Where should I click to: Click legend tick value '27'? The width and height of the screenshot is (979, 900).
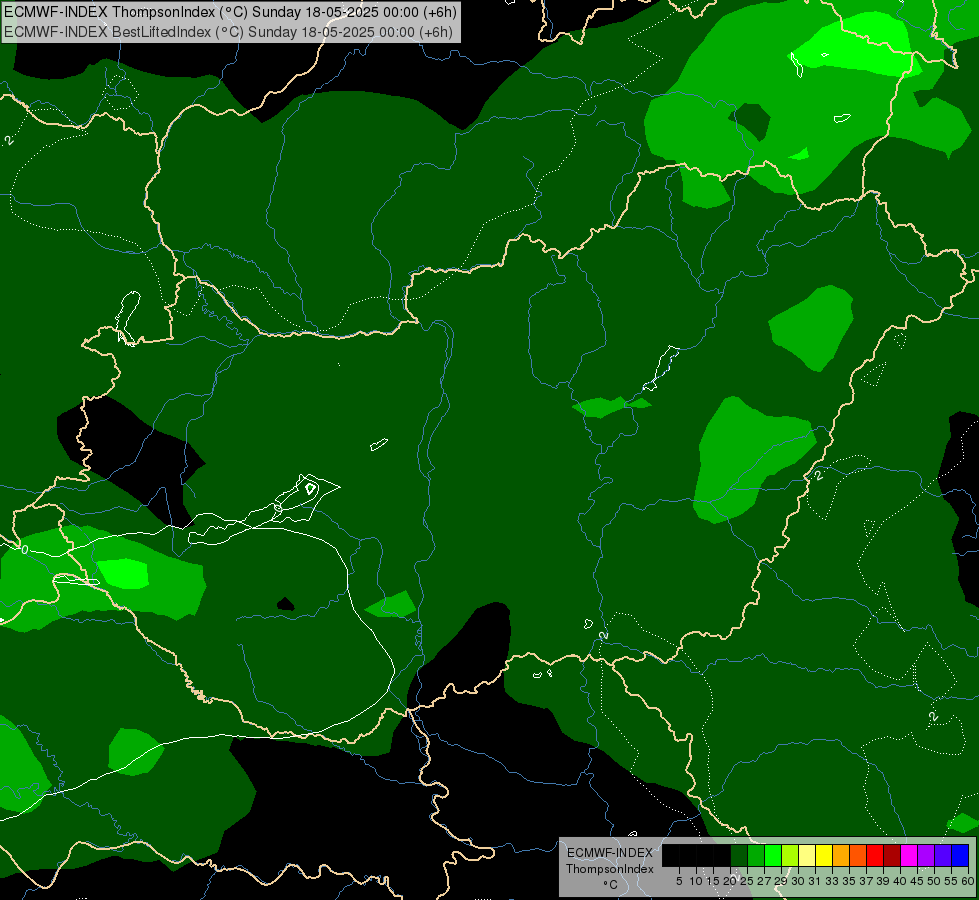pyautogui.click(x=764, y=881)
